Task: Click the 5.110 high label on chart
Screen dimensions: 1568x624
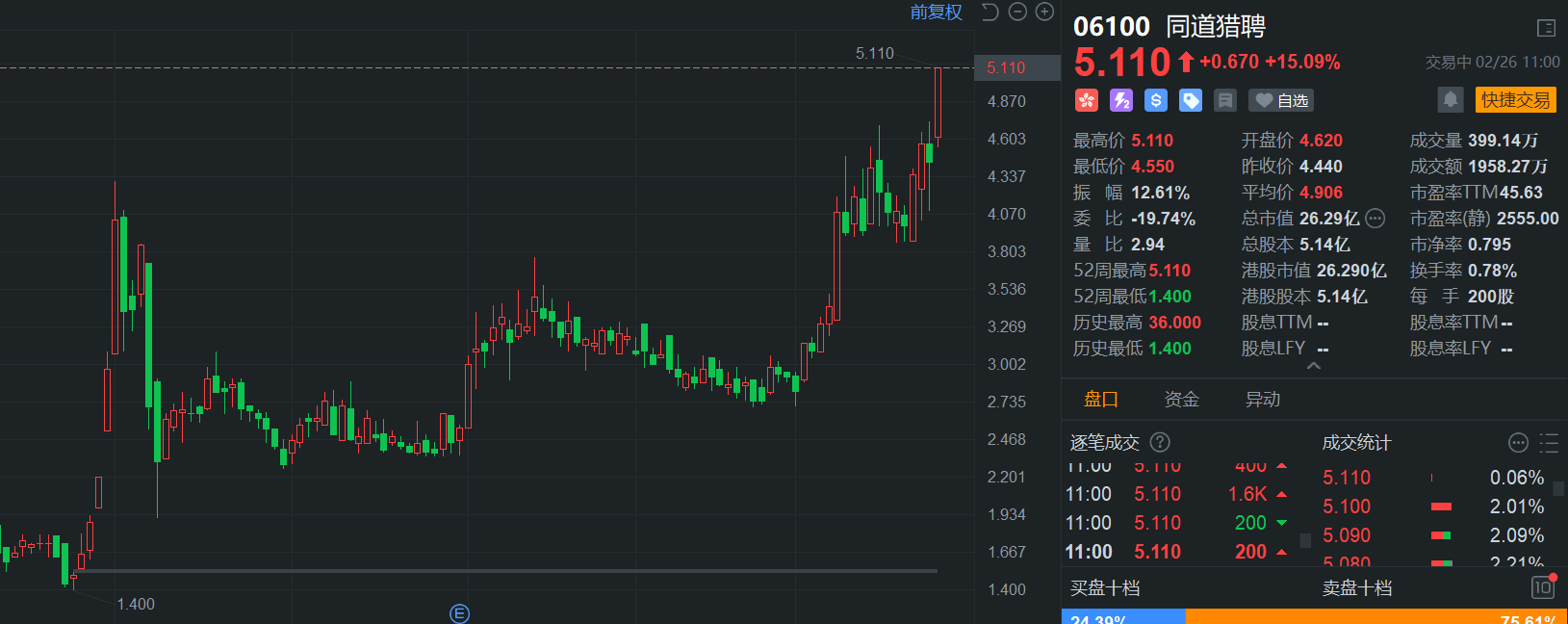Action: pos(875,53)
